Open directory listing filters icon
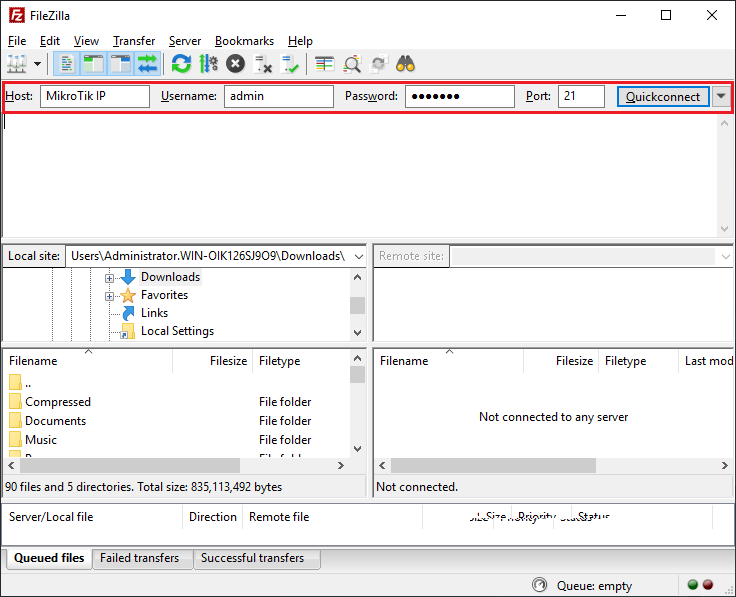Screen dimensions: 736x597 [324, 64]
